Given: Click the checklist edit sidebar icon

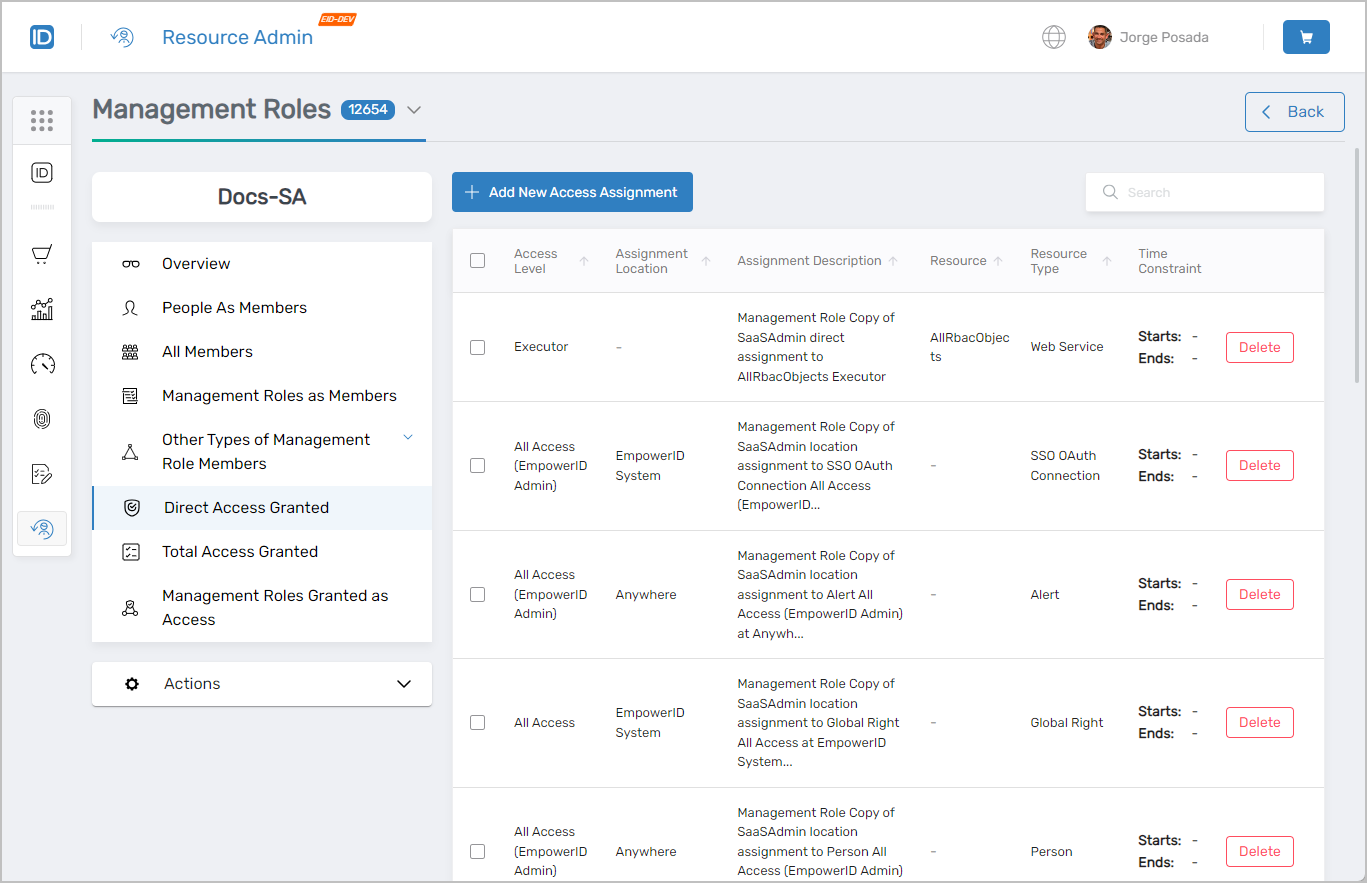Looking at the screenshot, I should [42, 474].
